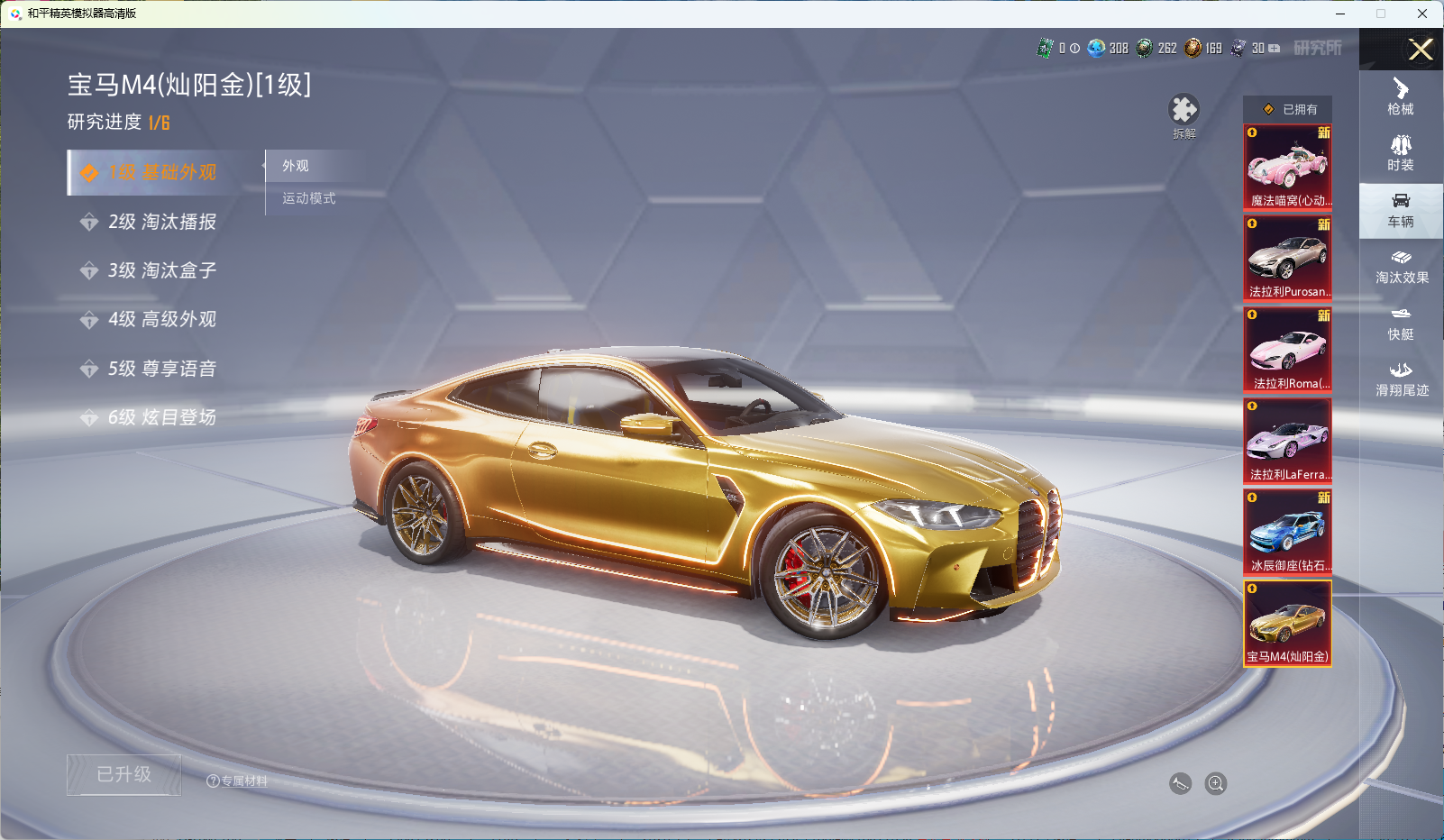The image size is (1444, 840).
Task: Click the gold coin currency icon
Action: (x=1193, y=48)
